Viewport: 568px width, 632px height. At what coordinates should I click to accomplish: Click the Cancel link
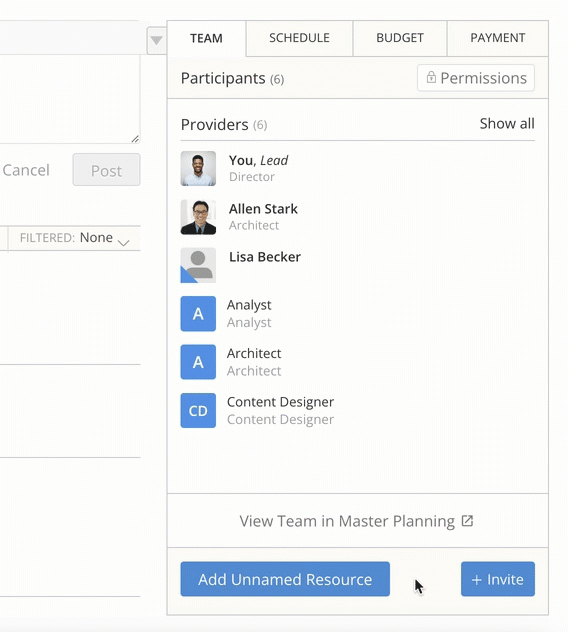[x=26, y=170]
